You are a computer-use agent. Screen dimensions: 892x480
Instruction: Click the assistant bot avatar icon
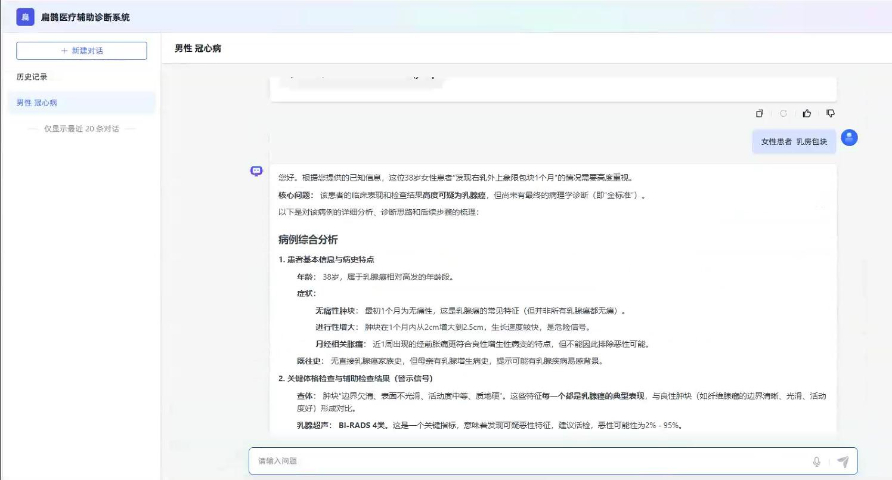click(257, 171)
